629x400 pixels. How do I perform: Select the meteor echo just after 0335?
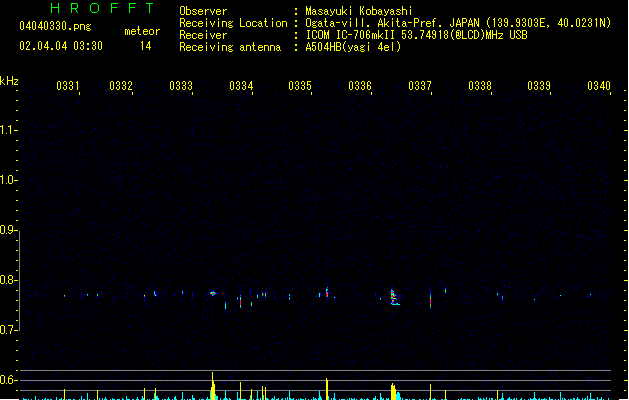(x=327, y=292)
